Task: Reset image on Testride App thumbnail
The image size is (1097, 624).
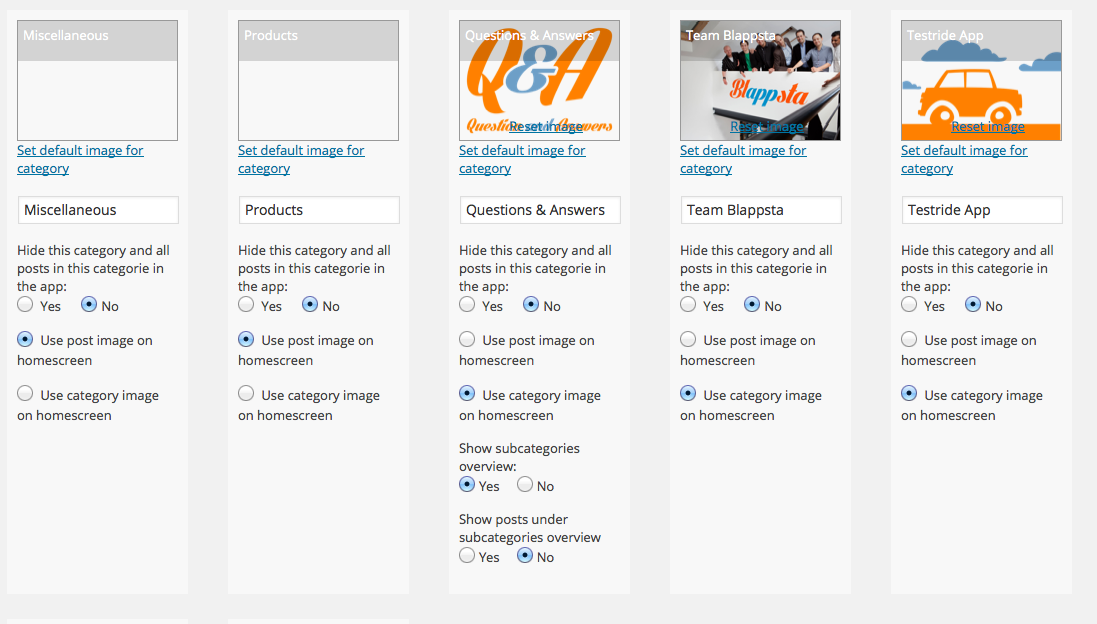Action: 988,127
